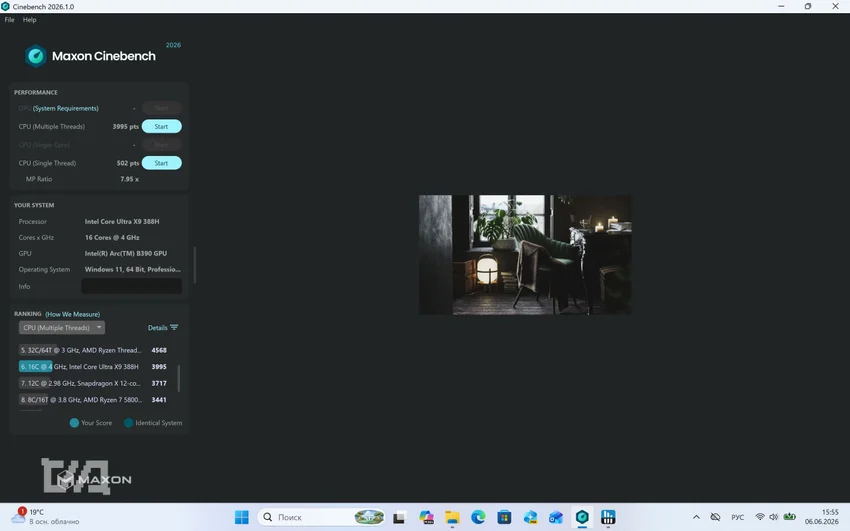Image resolution: width=850 pixels, height=531 pixels.
Task: Open the File menu
Action: click(9, 20)
